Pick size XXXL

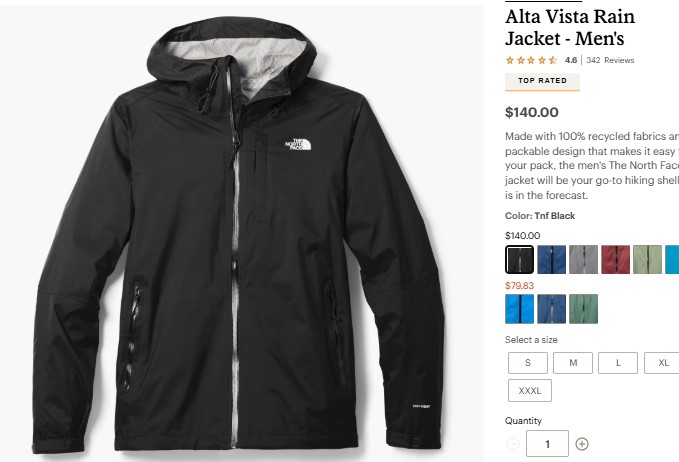(530, 391)
